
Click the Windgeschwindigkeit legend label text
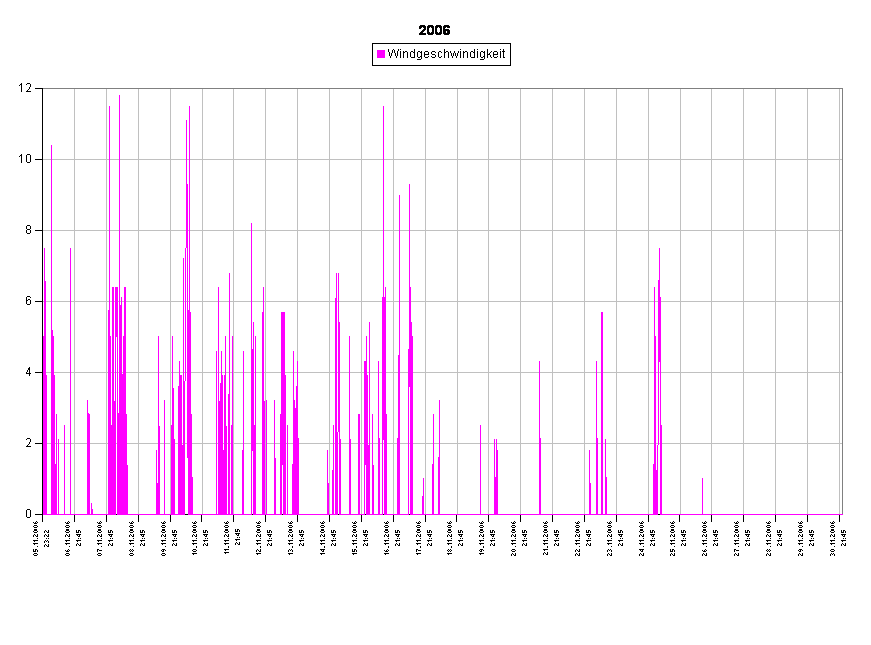446,54
